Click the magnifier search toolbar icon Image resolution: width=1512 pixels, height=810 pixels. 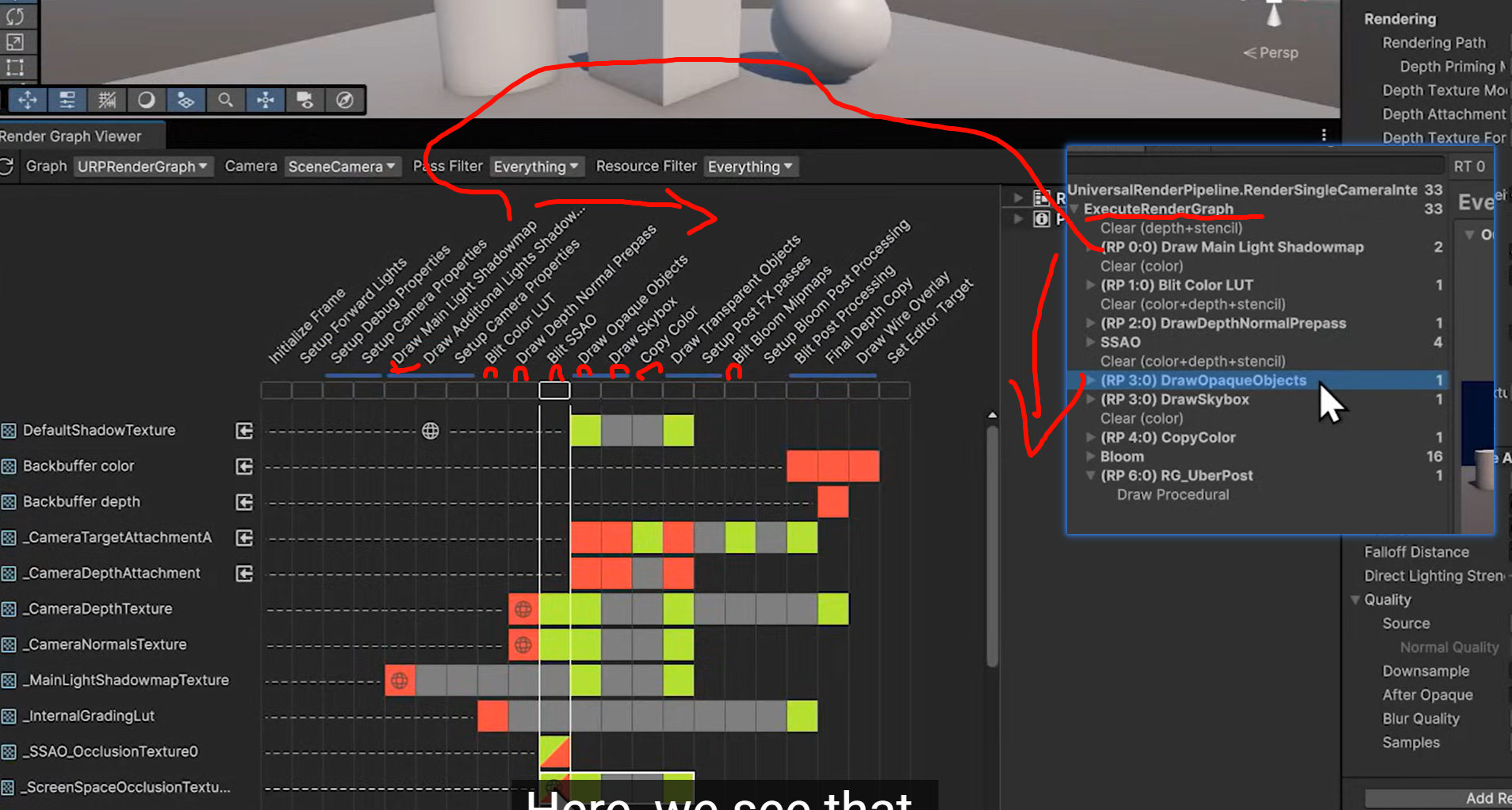pyautogui.click(x=225, y=100)
